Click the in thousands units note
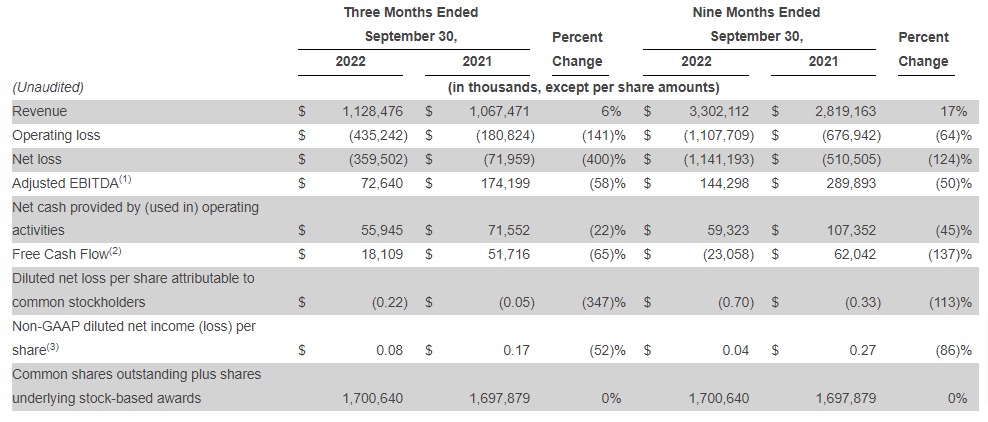The image size is (988, 422). pos(583,87)
